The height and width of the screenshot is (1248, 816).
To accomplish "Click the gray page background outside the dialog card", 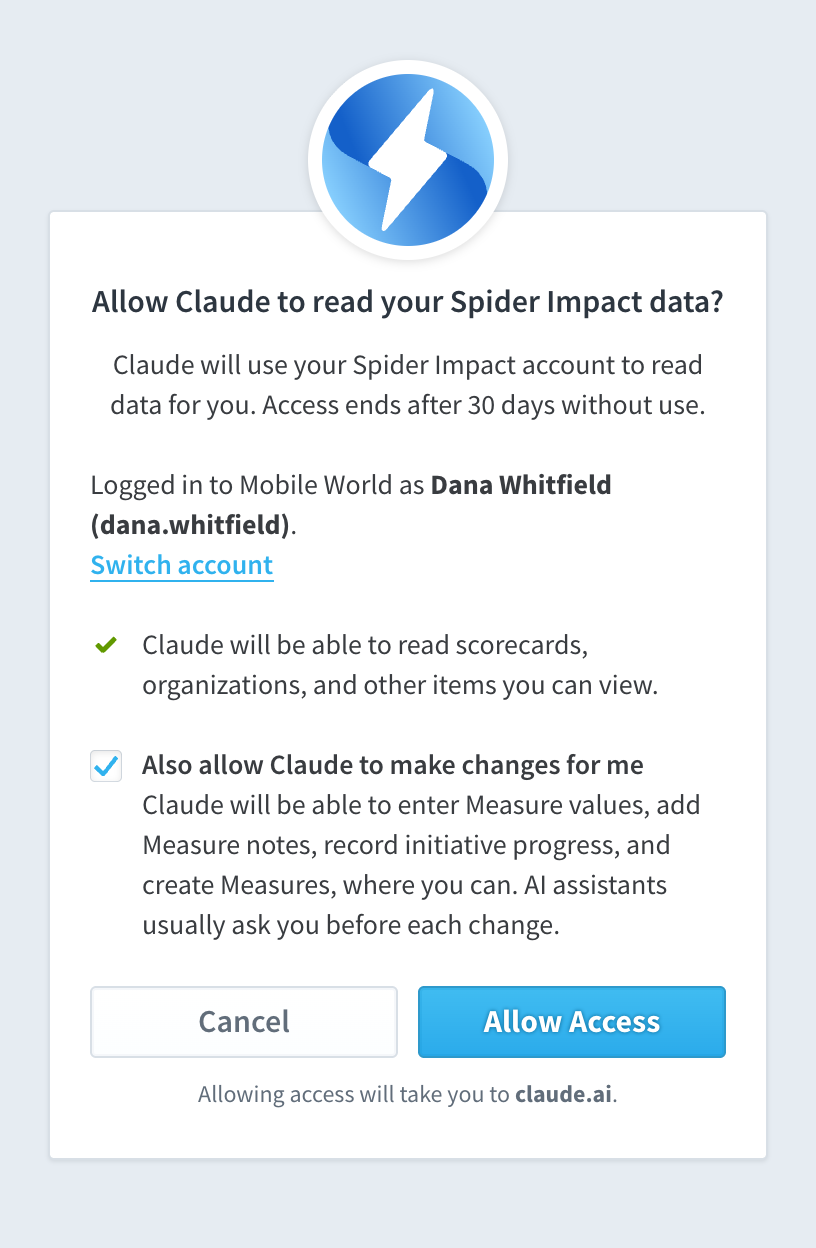I will click(x=408, y=1205).
